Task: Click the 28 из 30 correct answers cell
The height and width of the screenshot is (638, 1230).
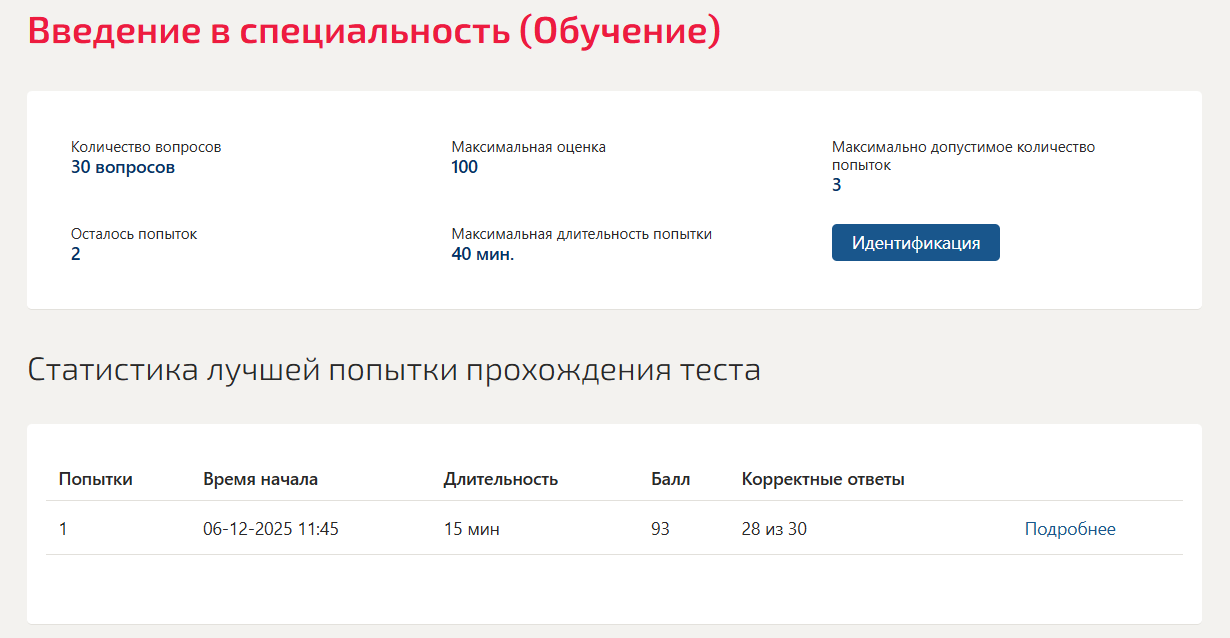Action: (774, 529)
